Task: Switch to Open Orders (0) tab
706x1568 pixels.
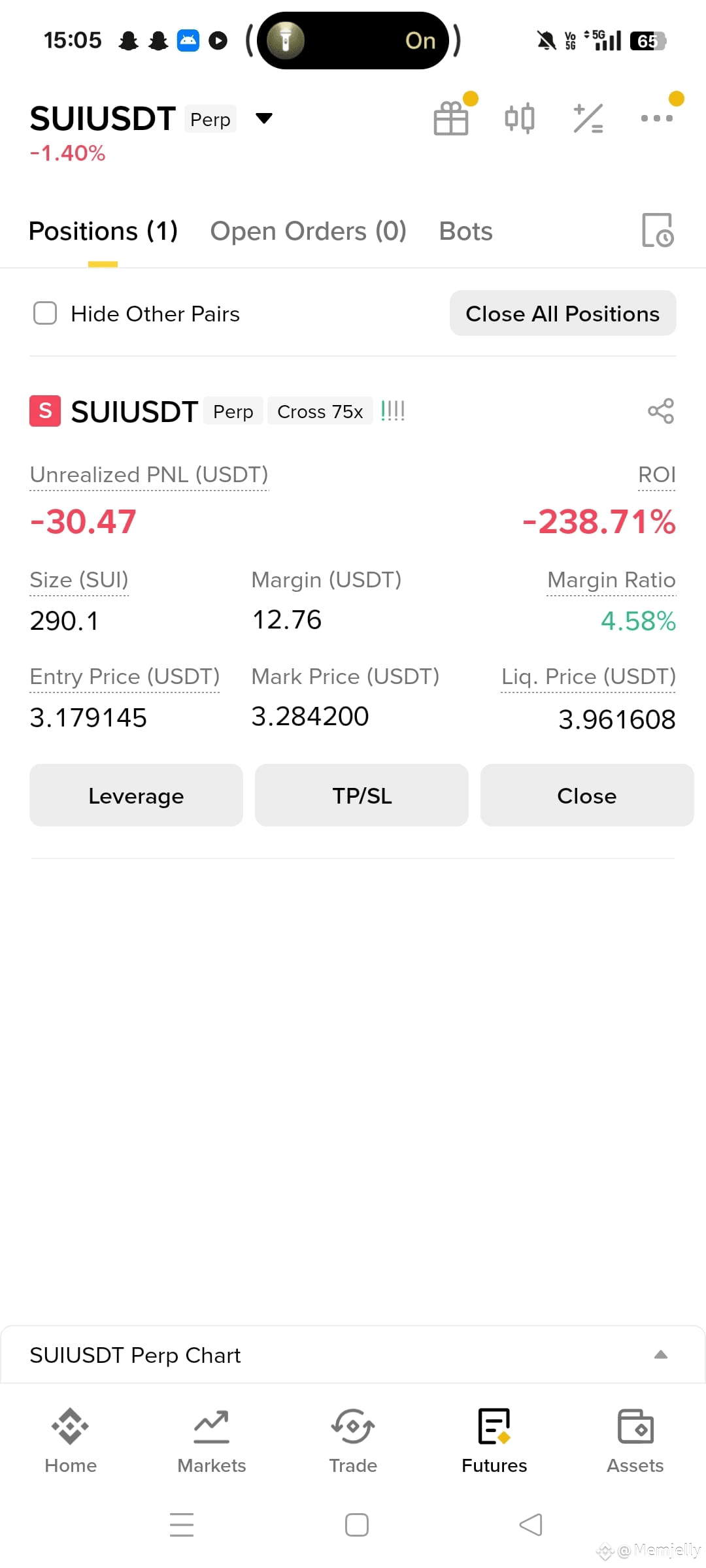Action: tap(308, 231)
